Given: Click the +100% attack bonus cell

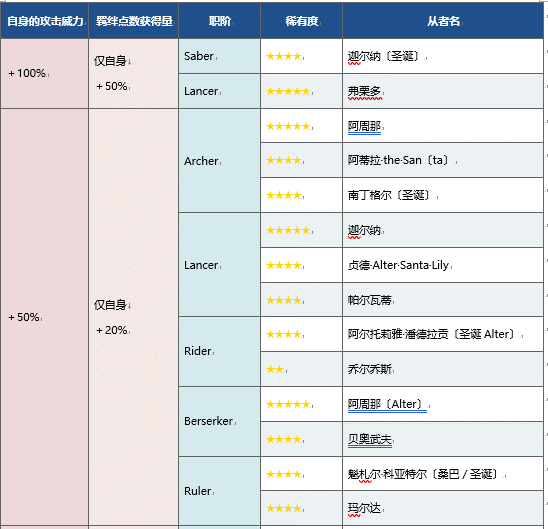Looking at the screenshot, I should (44, 73).
